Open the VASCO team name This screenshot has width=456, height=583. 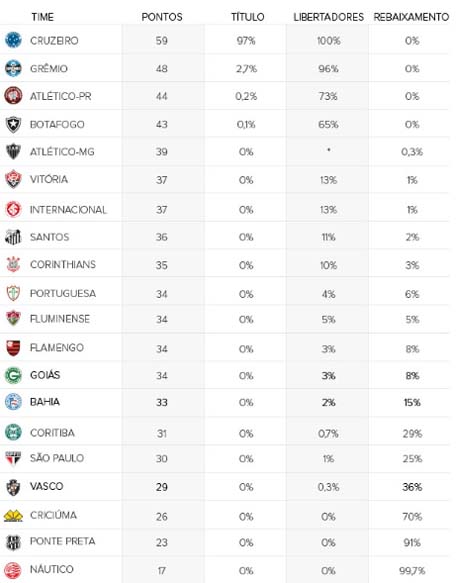click(46, 486)
